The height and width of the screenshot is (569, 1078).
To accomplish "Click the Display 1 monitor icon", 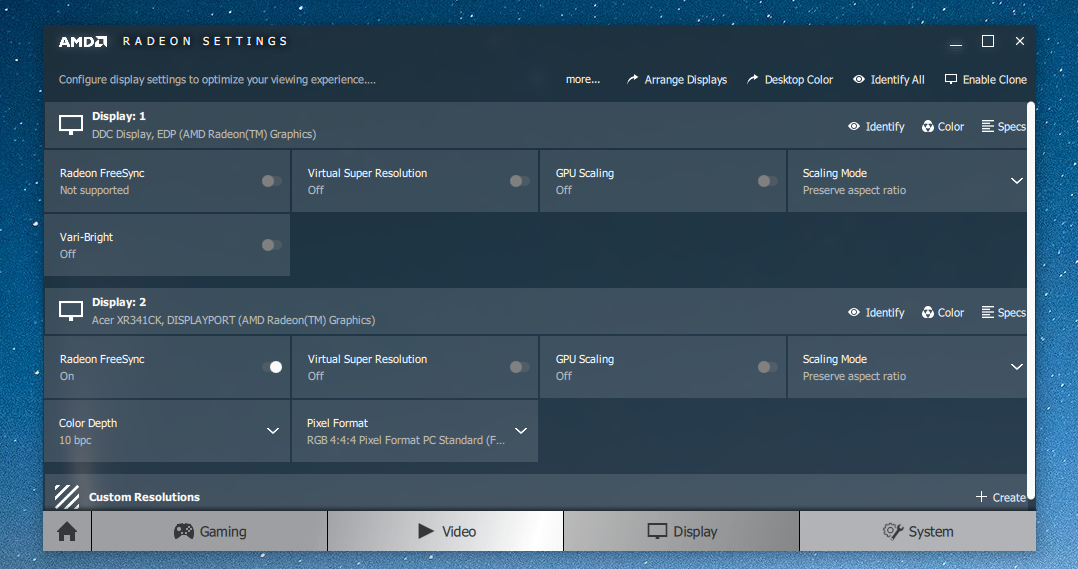I will tap(71, 125).
